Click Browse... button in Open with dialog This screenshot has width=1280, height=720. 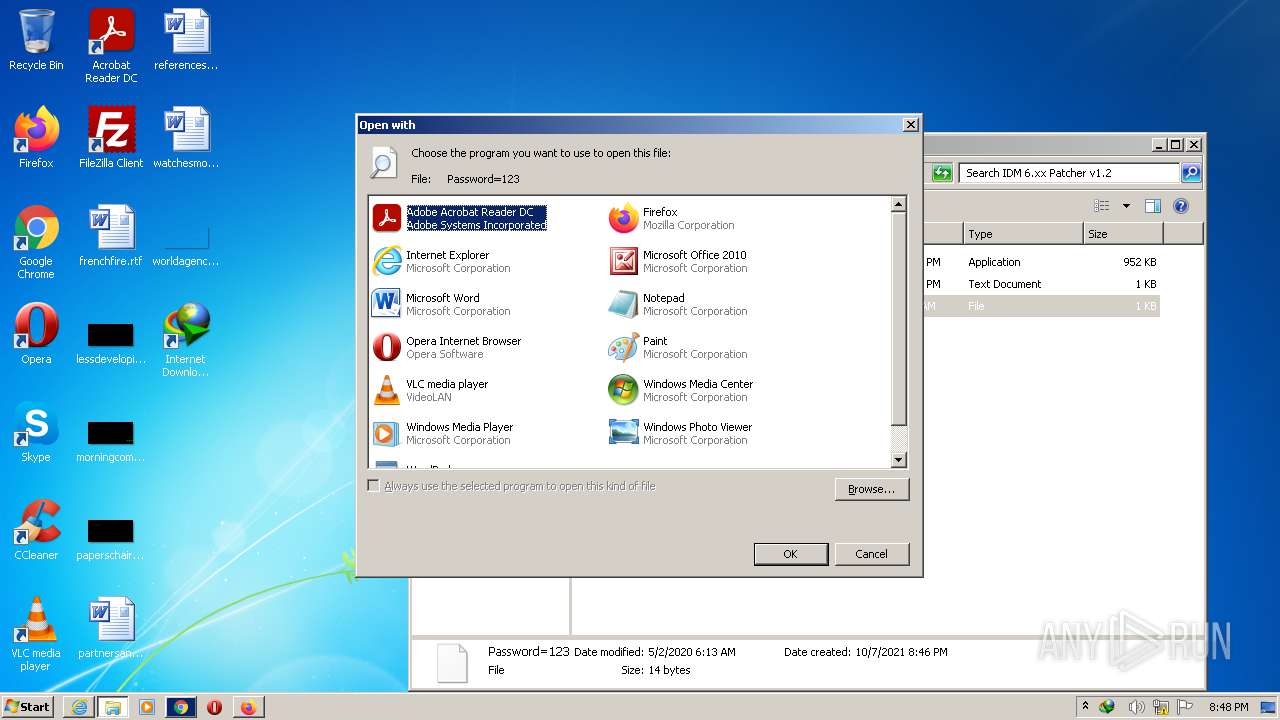pyautogui.click(x=871, y=489)
